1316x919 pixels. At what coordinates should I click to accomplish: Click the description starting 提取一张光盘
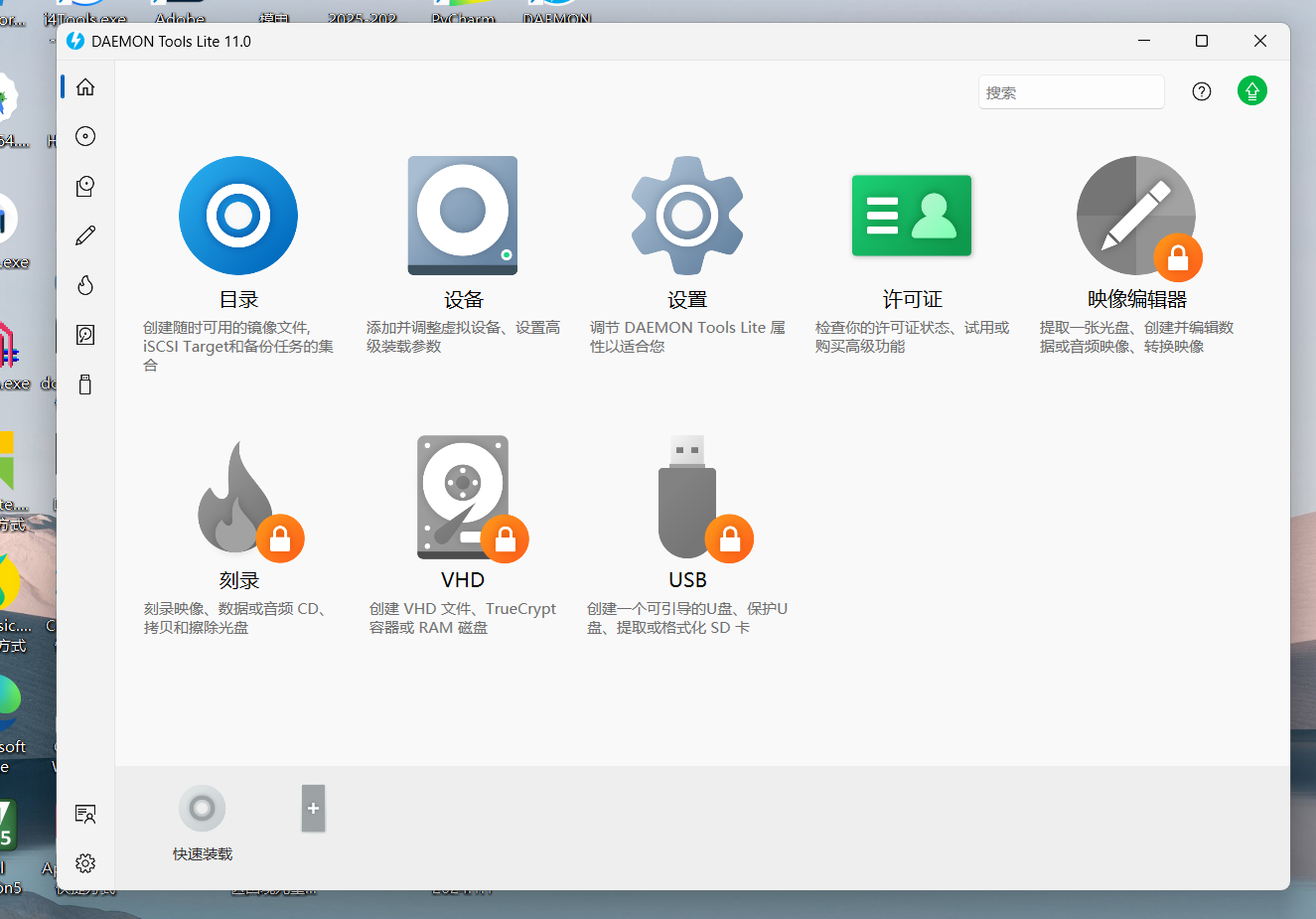pyautogui.click(x=1136, y=337)
